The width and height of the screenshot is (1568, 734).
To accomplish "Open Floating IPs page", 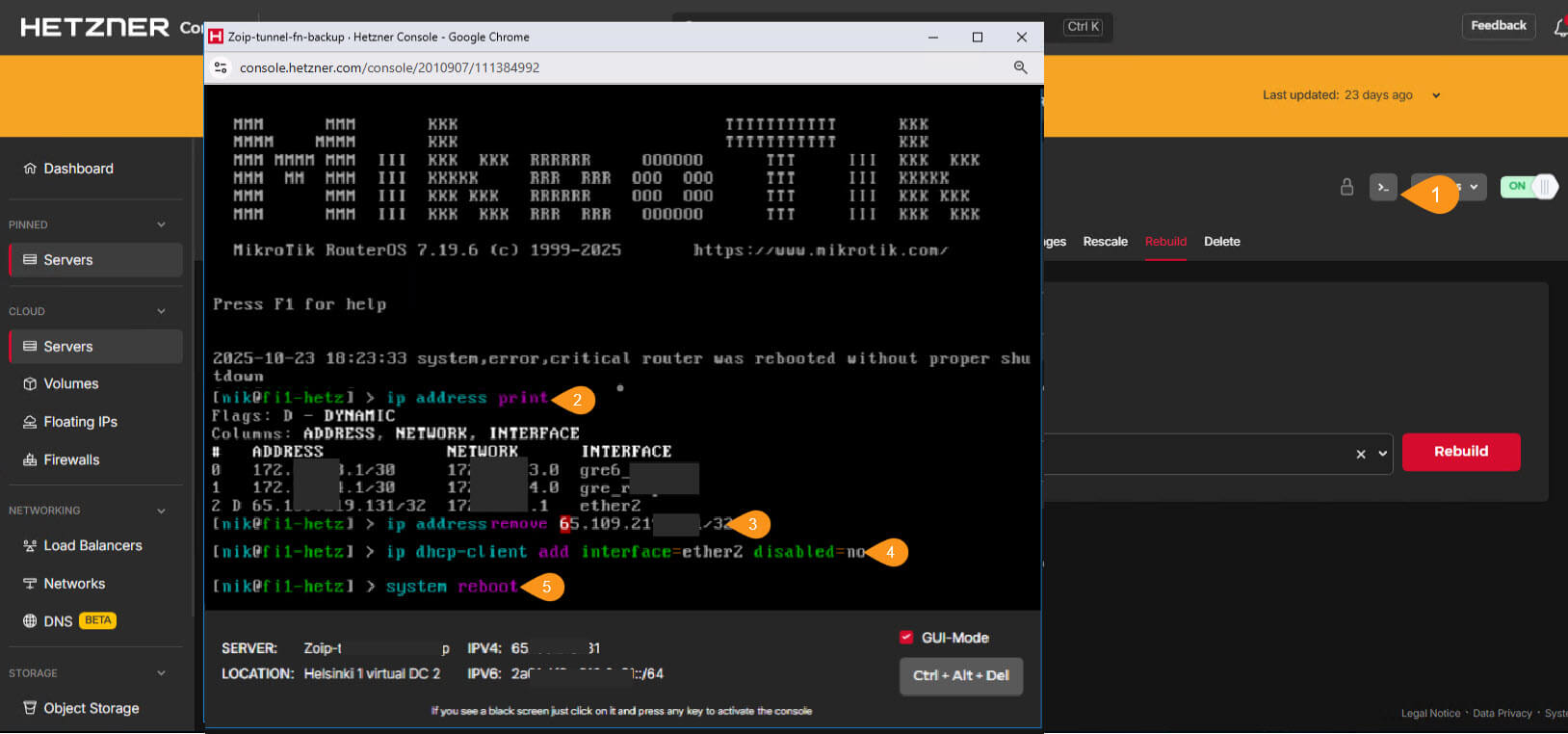I will click(x=69, y=422).
